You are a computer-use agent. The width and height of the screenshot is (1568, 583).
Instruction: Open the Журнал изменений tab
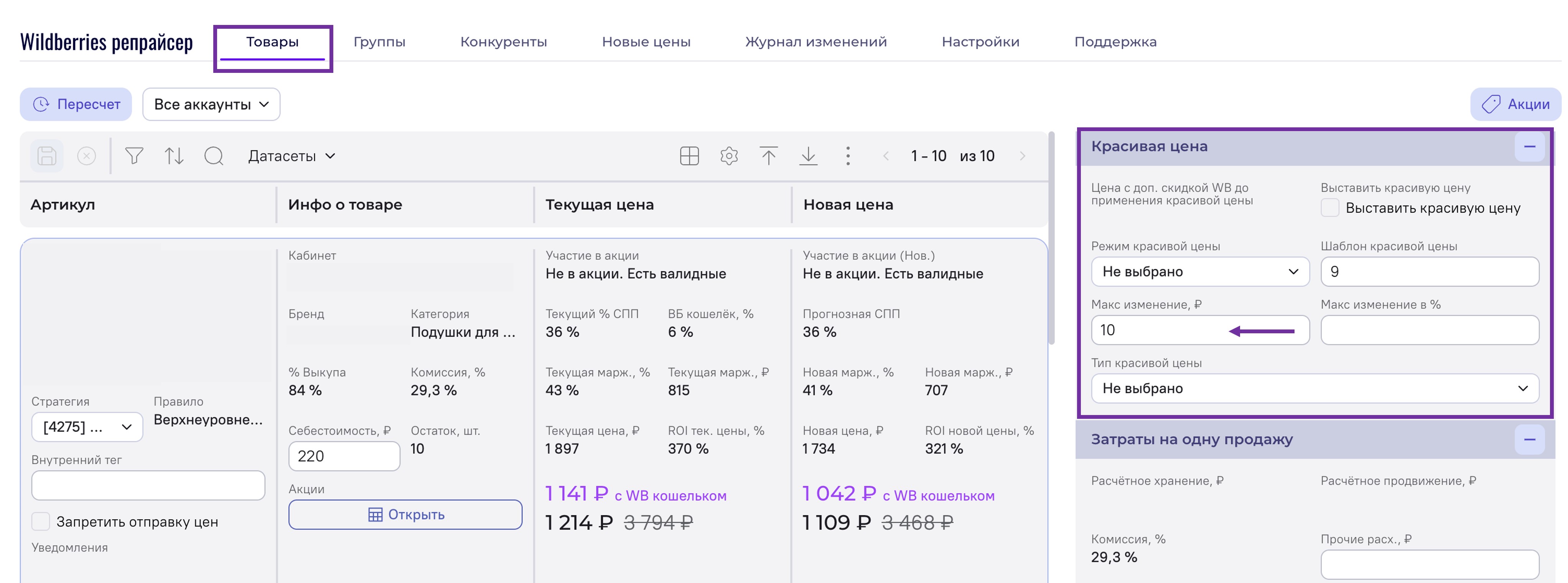(816, 42)
